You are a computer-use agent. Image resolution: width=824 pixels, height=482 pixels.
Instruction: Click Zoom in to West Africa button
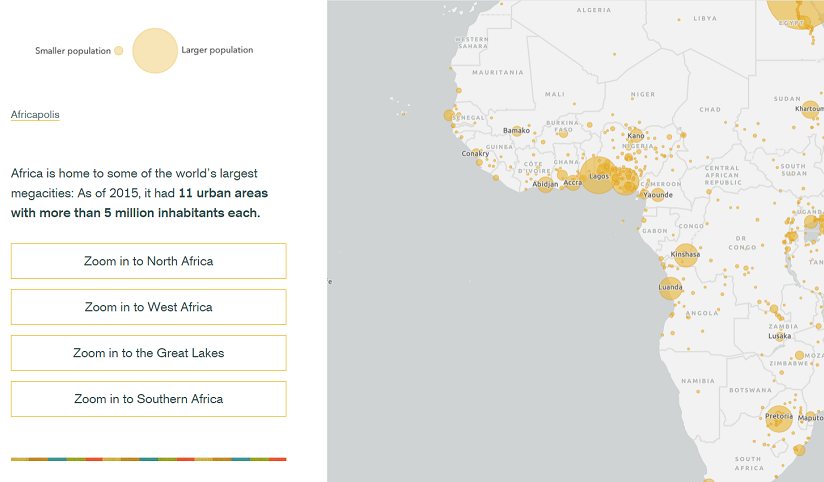click(149, 307)
